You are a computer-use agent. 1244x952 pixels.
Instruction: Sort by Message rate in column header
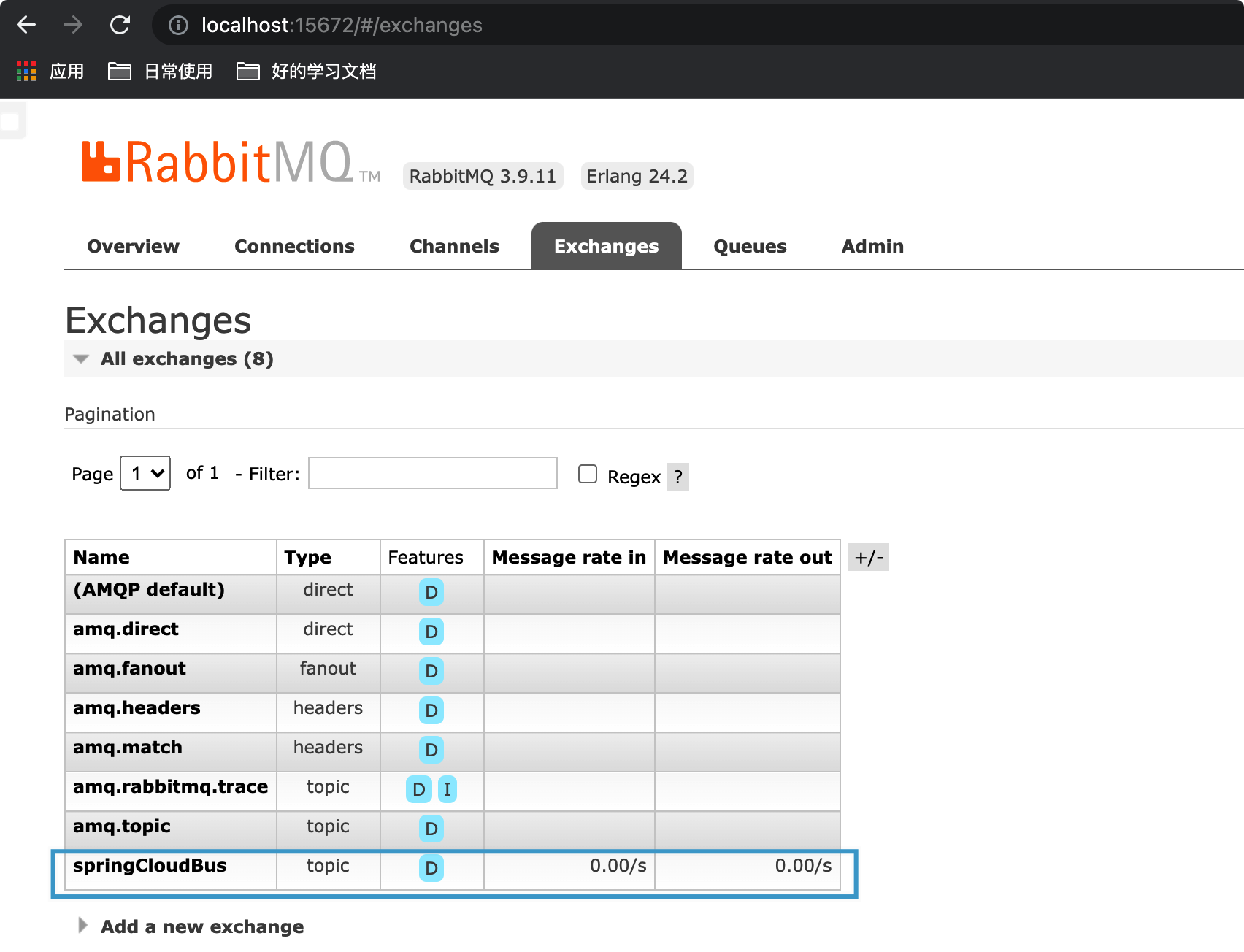(569, 558)
